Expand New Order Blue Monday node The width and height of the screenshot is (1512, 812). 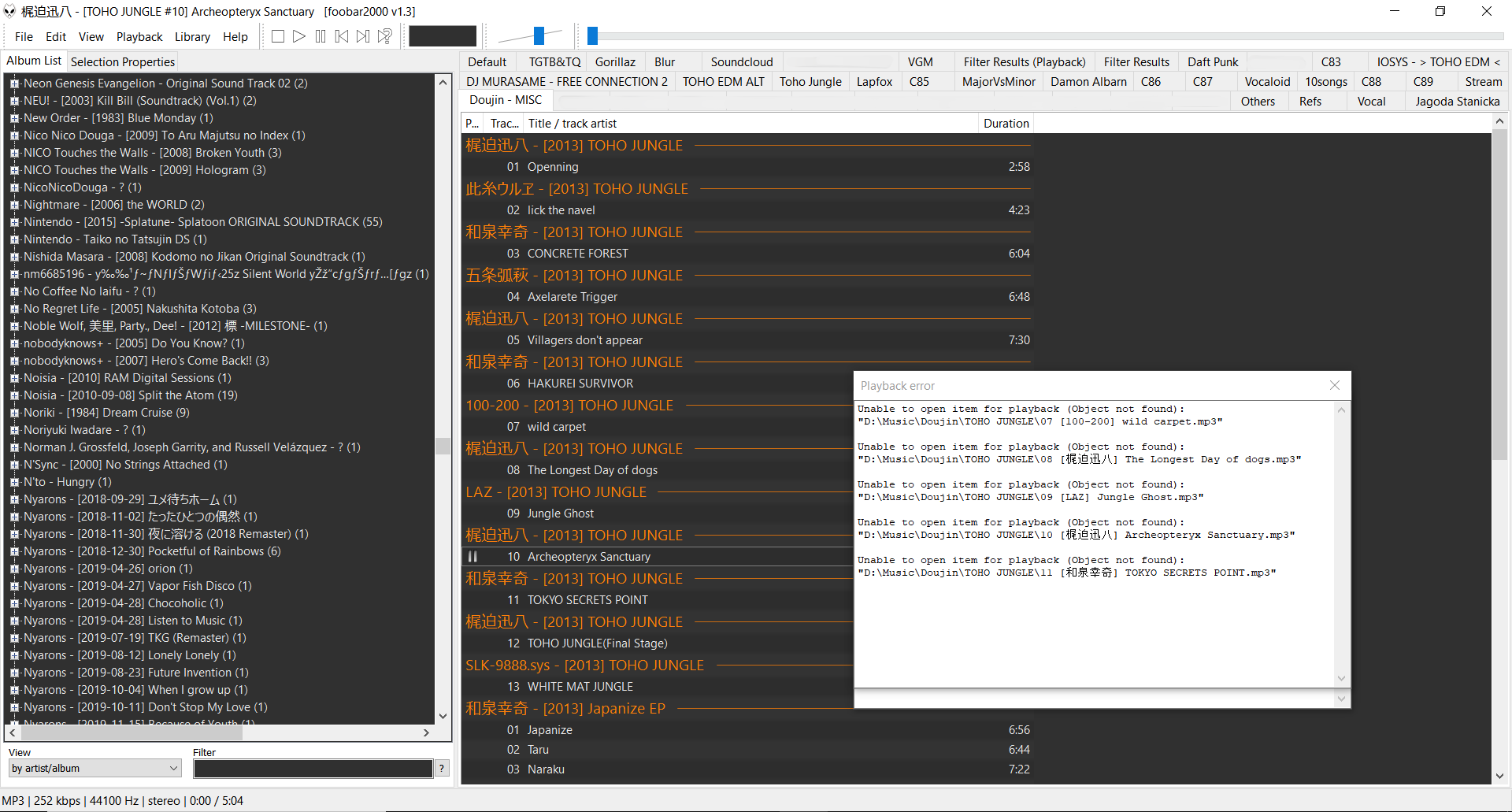pos(14,118)
